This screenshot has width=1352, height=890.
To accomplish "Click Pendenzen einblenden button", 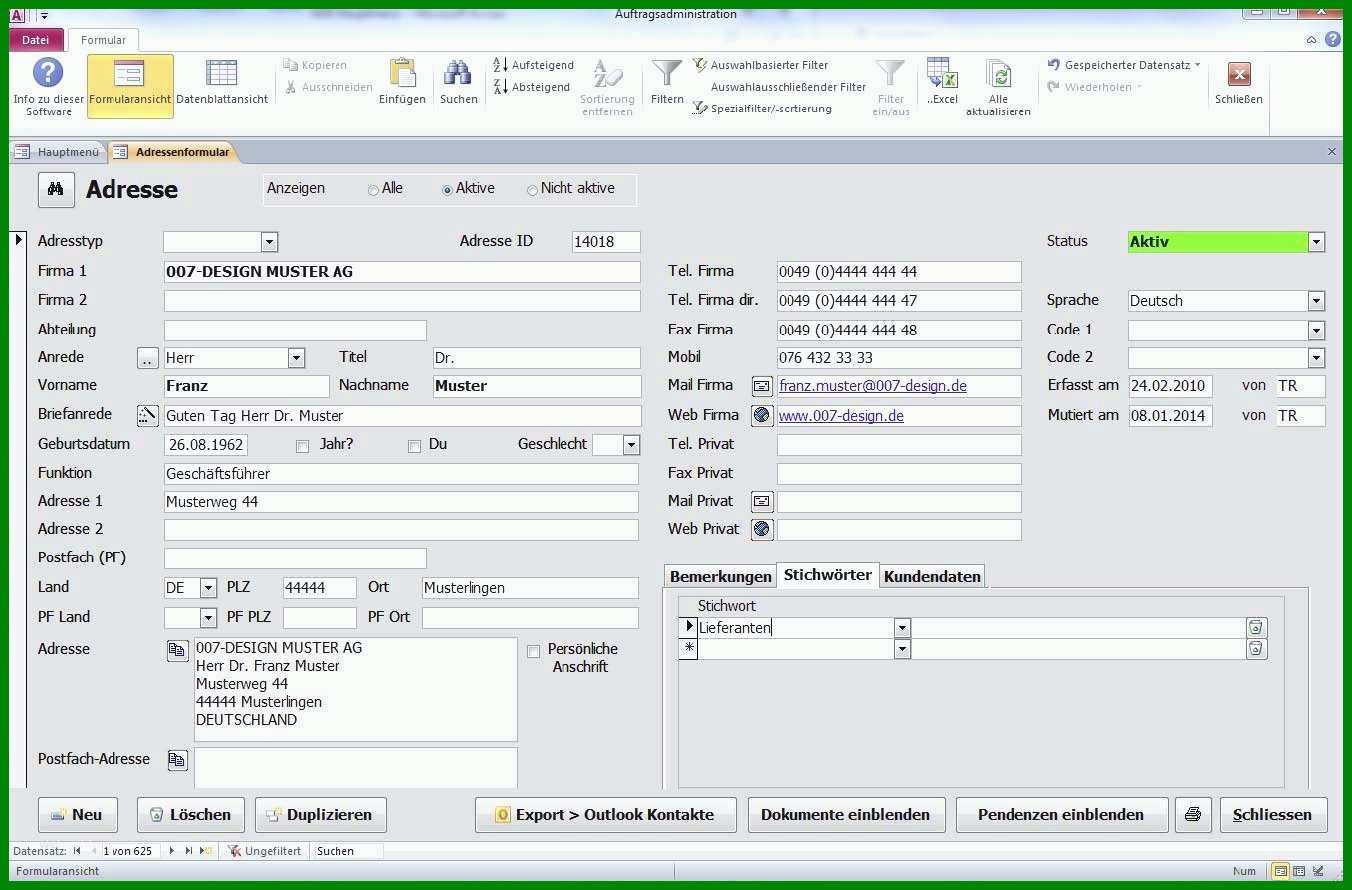I will (x=1061, y=815).
